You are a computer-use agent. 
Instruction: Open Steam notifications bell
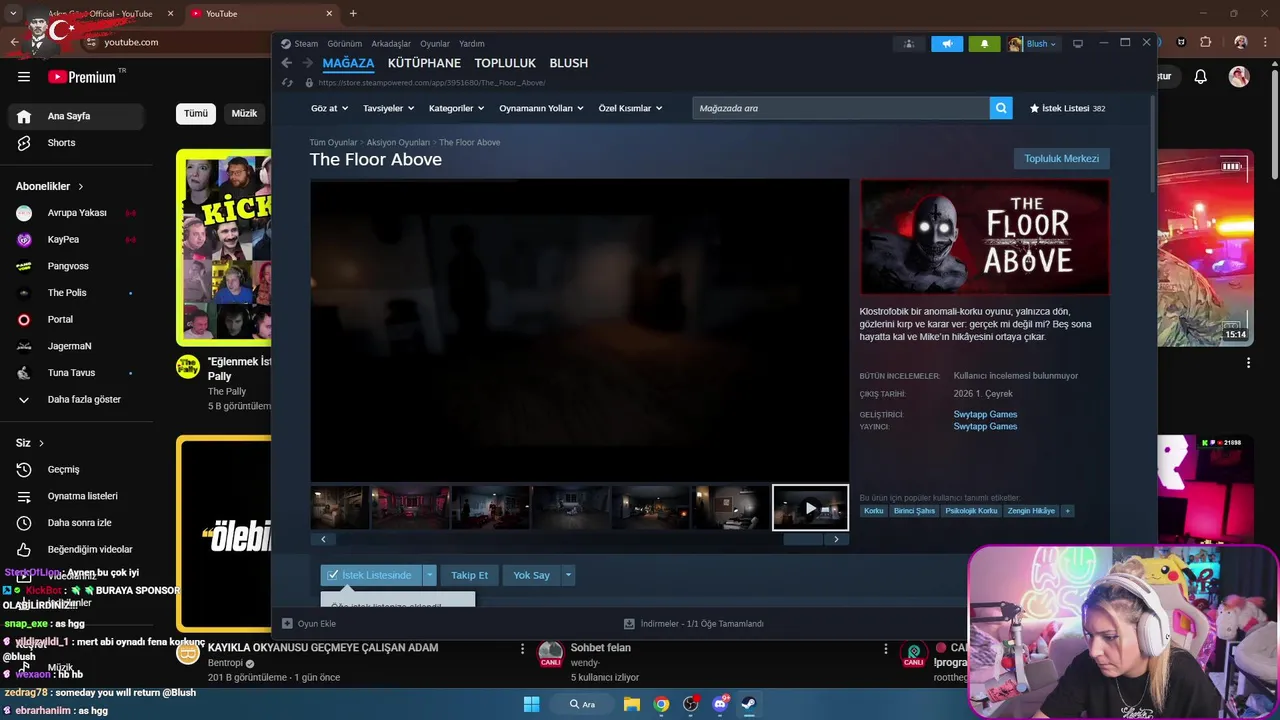click(x=984, y=44)
